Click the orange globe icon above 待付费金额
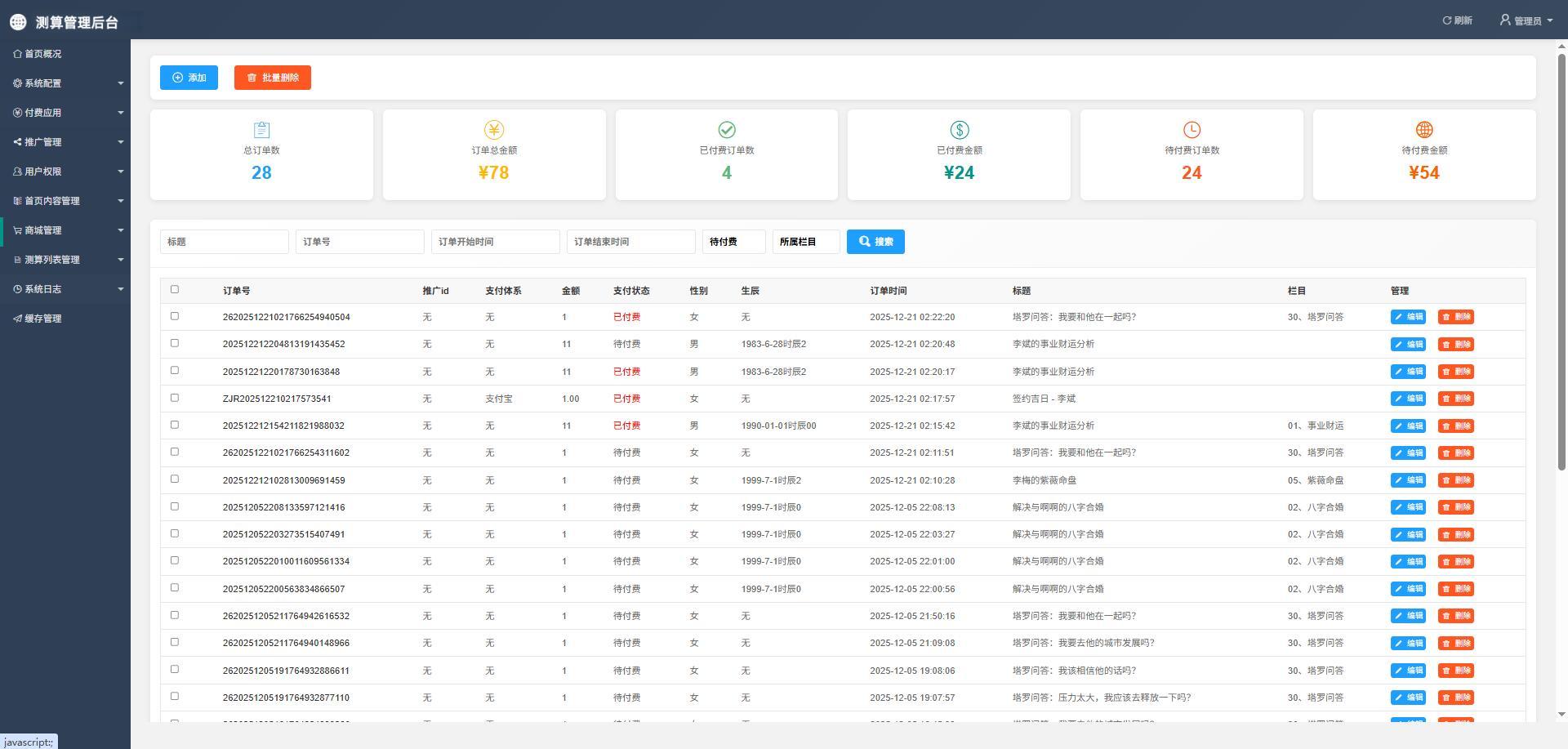1568x749 pixels. (1424, 130)
